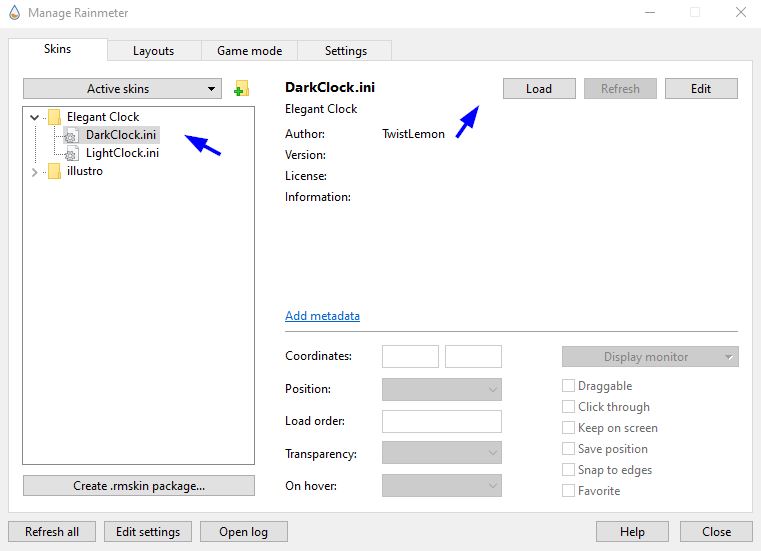Select the Elegant Clock folder name
Screen dimensions: 761x551
point(103,117)
